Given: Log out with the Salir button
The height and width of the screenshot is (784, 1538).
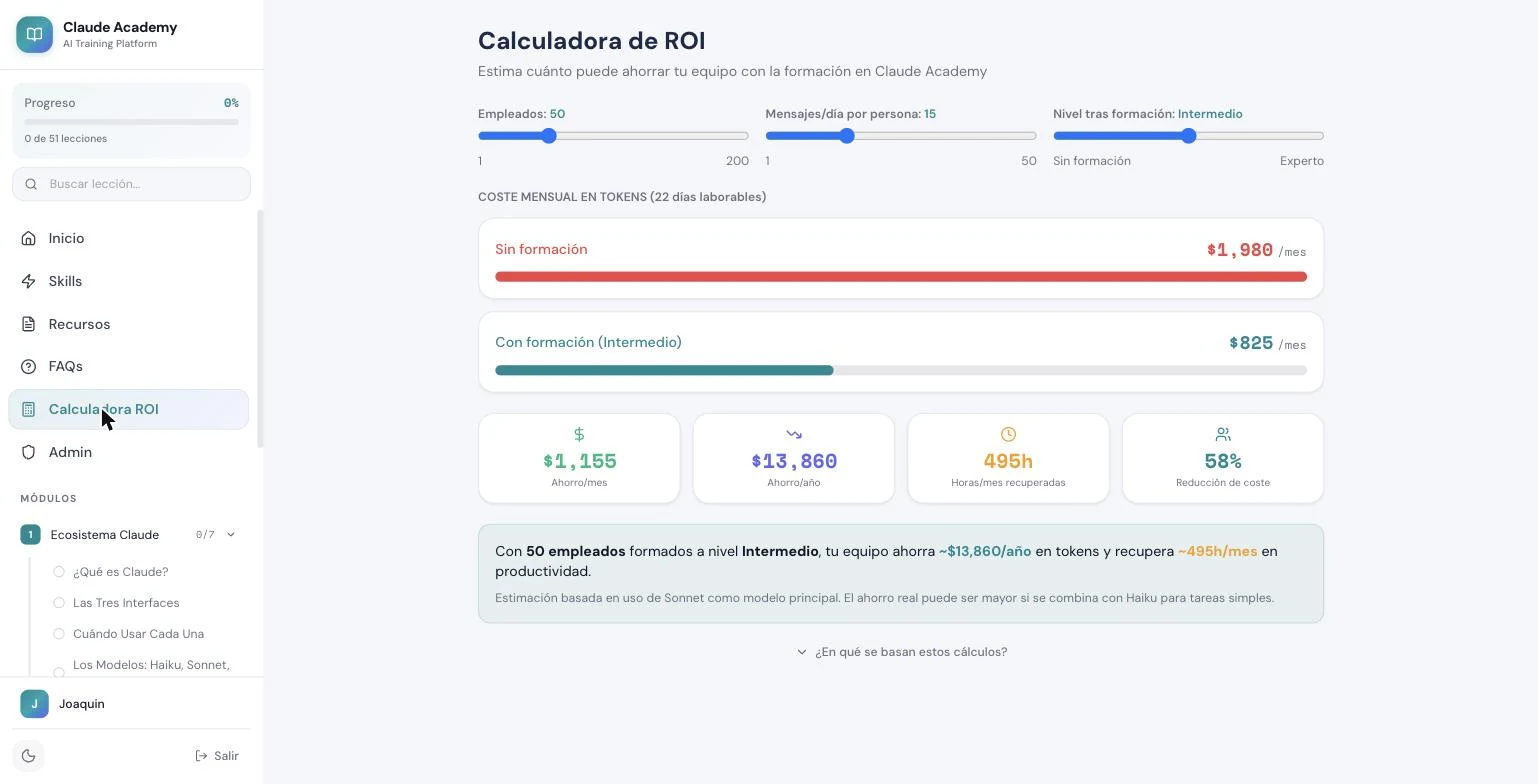Looking at the screenshot, I should pos(217,756).
